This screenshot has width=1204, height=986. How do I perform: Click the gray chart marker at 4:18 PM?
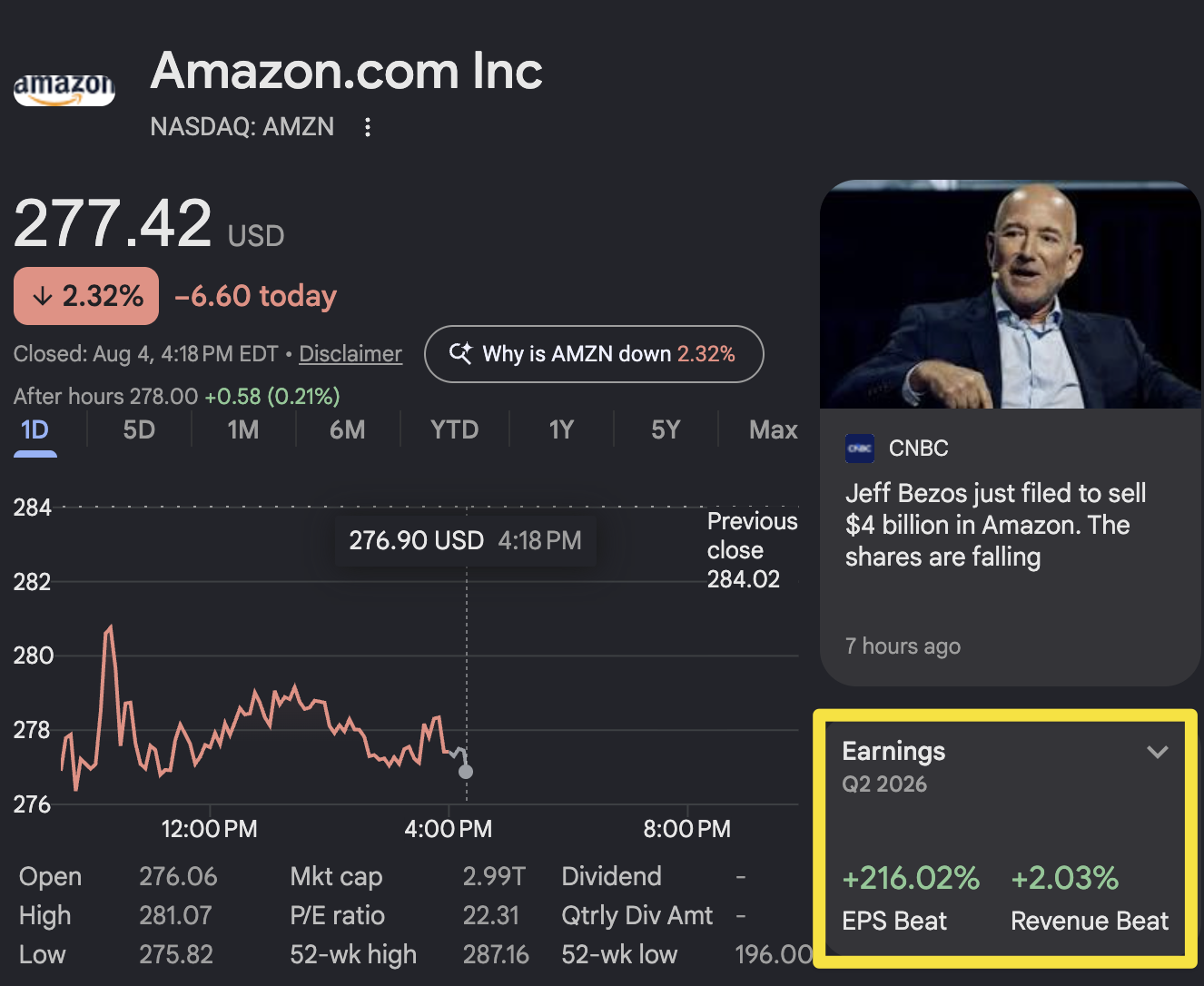click(x=466, y=772)
